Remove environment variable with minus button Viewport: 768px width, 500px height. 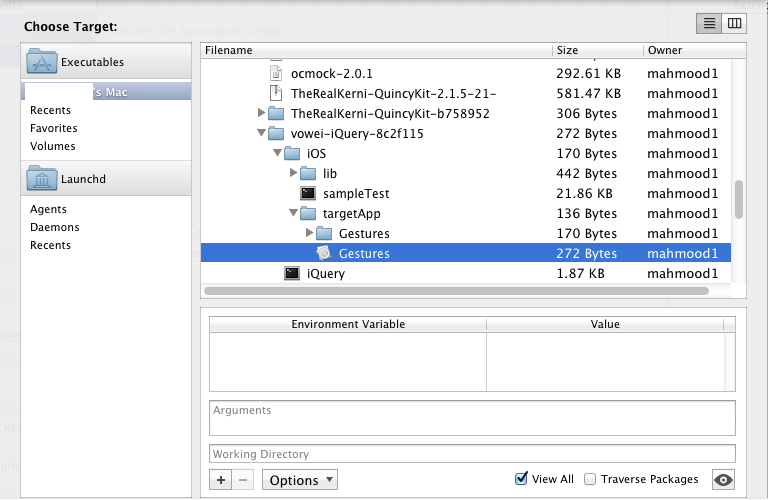pos(243,480)
